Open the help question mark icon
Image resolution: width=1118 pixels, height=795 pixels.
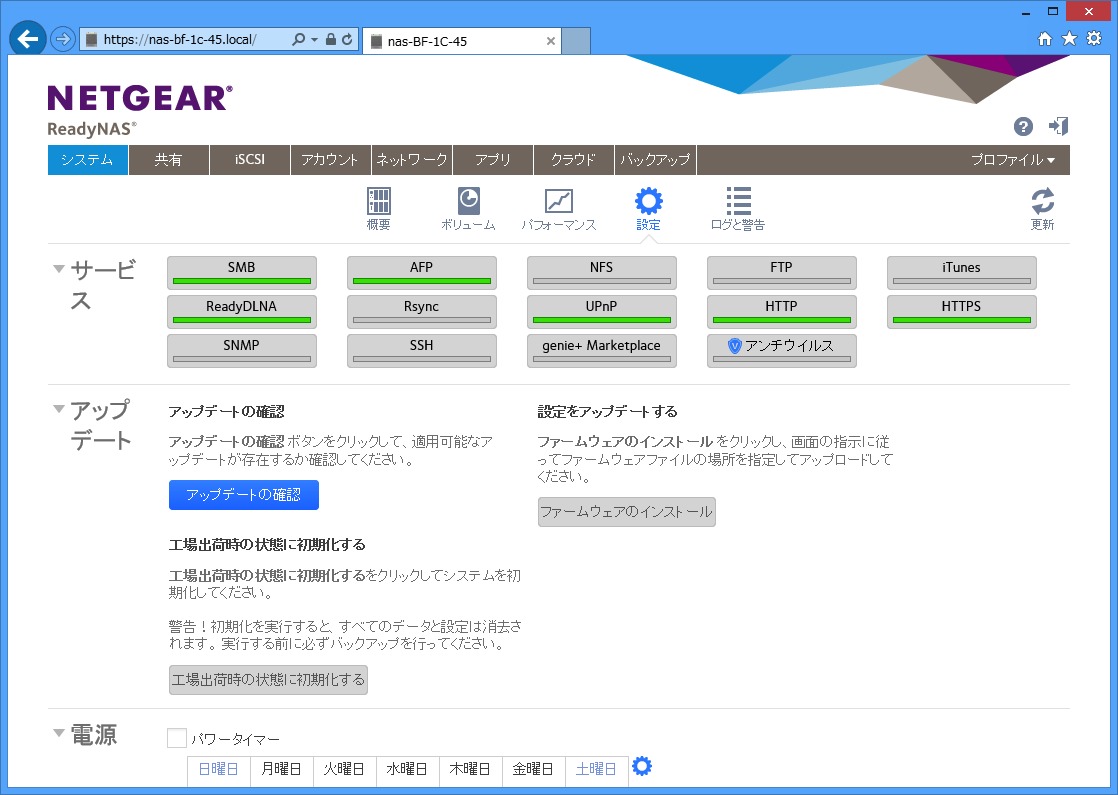click(x=1023, y=126)
